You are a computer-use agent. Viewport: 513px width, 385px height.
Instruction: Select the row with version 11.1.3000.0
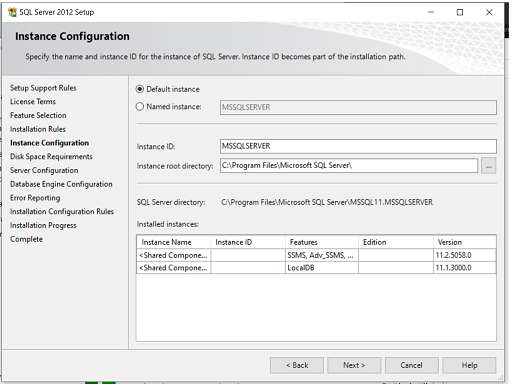click(316, 268)
